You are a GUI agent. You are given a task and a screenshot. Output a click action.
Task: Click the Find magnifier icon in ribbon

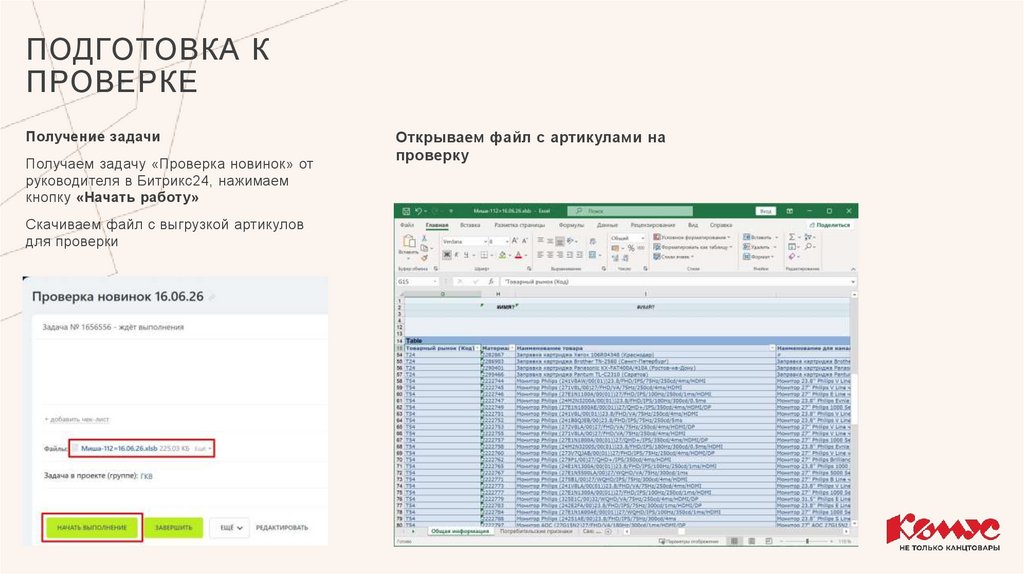[808, 247]
